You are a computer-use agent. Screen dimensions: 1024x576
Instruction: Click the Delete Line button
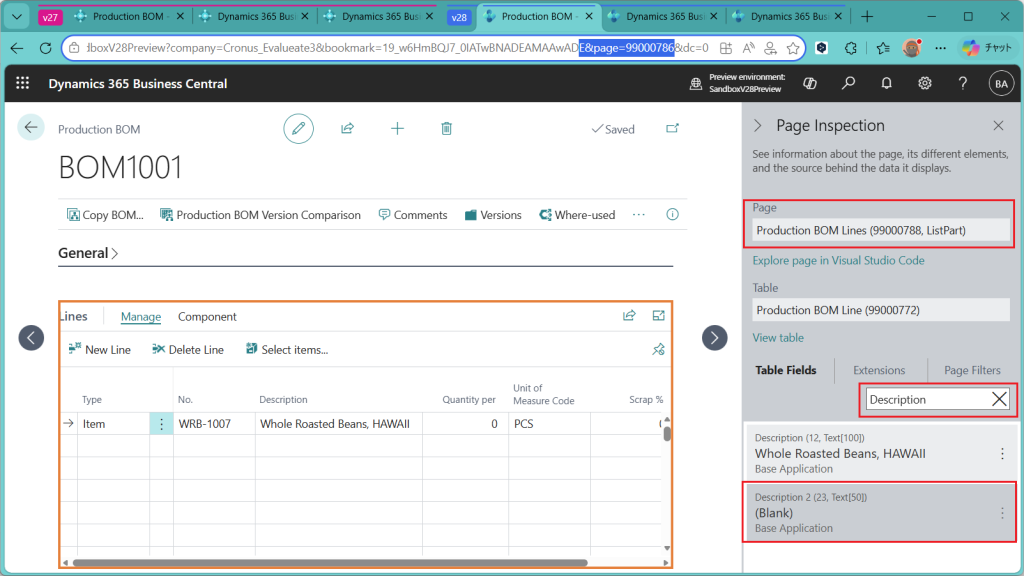pos(188,350)
